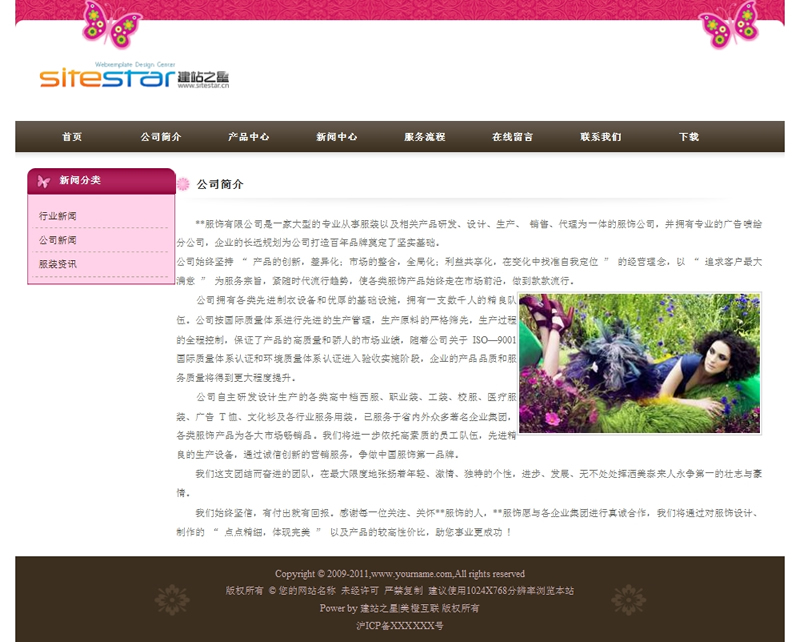Select 新闻中心 in the navigation bar
The height and width of the screenshot is (642, 800).
[x=336, y=137]
